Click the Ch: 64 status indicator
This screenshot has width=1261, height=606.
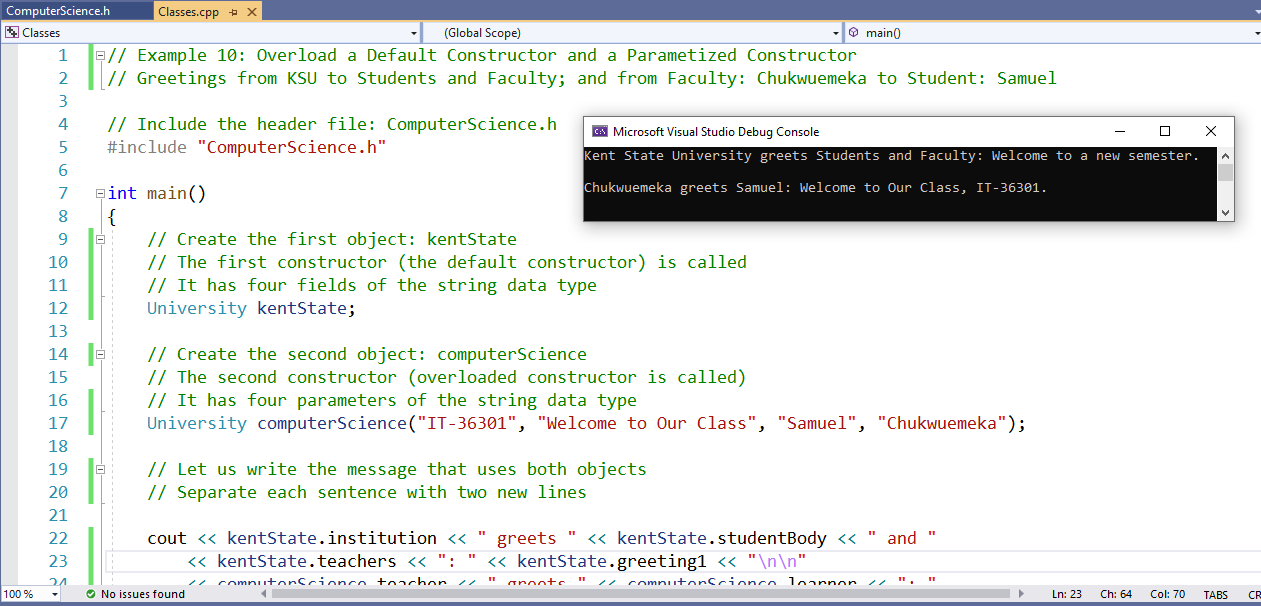coord(1116,594)
